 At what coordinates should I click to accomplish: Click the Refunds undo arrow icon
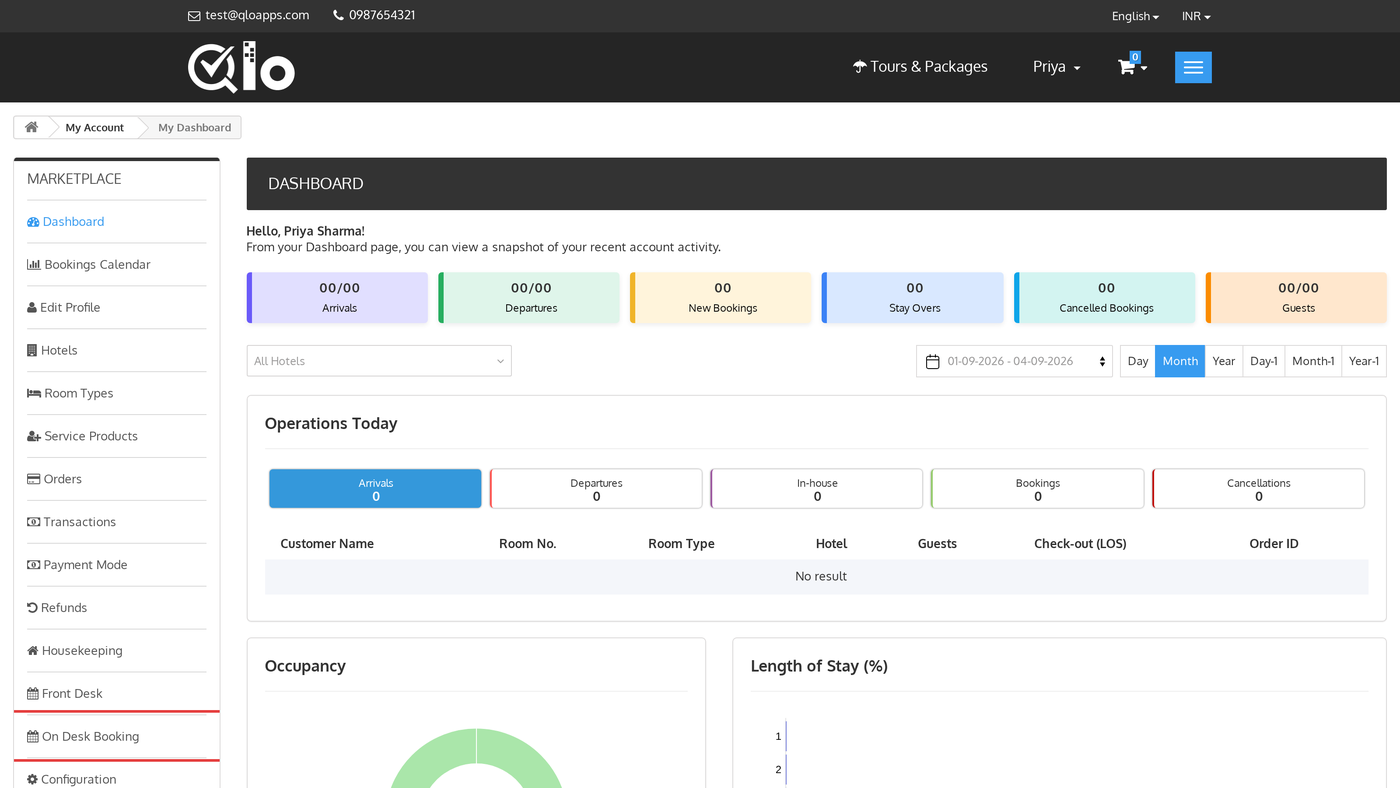coord(32,608)
